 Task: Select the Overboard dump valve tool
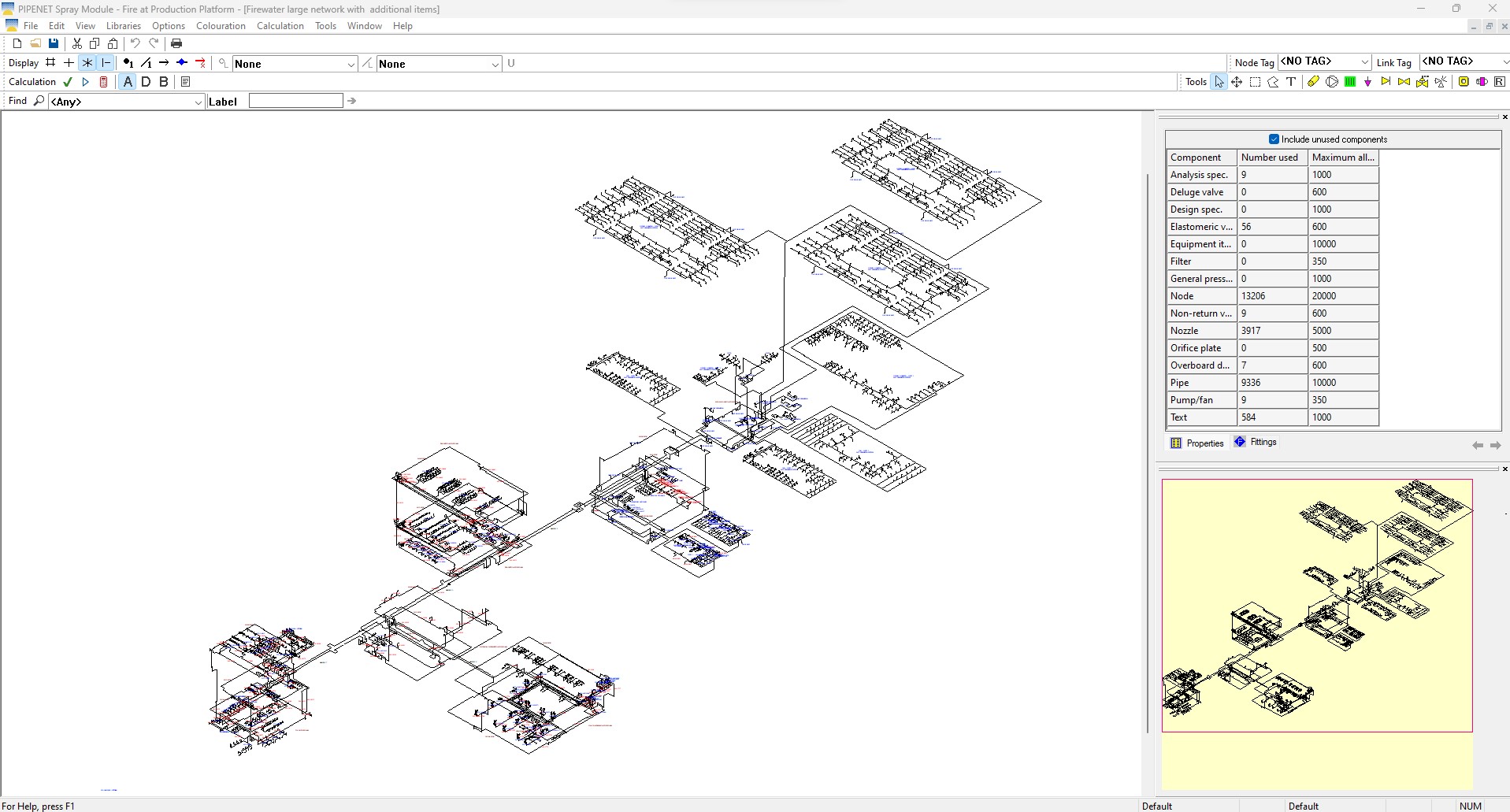[x=1441, y=82]
